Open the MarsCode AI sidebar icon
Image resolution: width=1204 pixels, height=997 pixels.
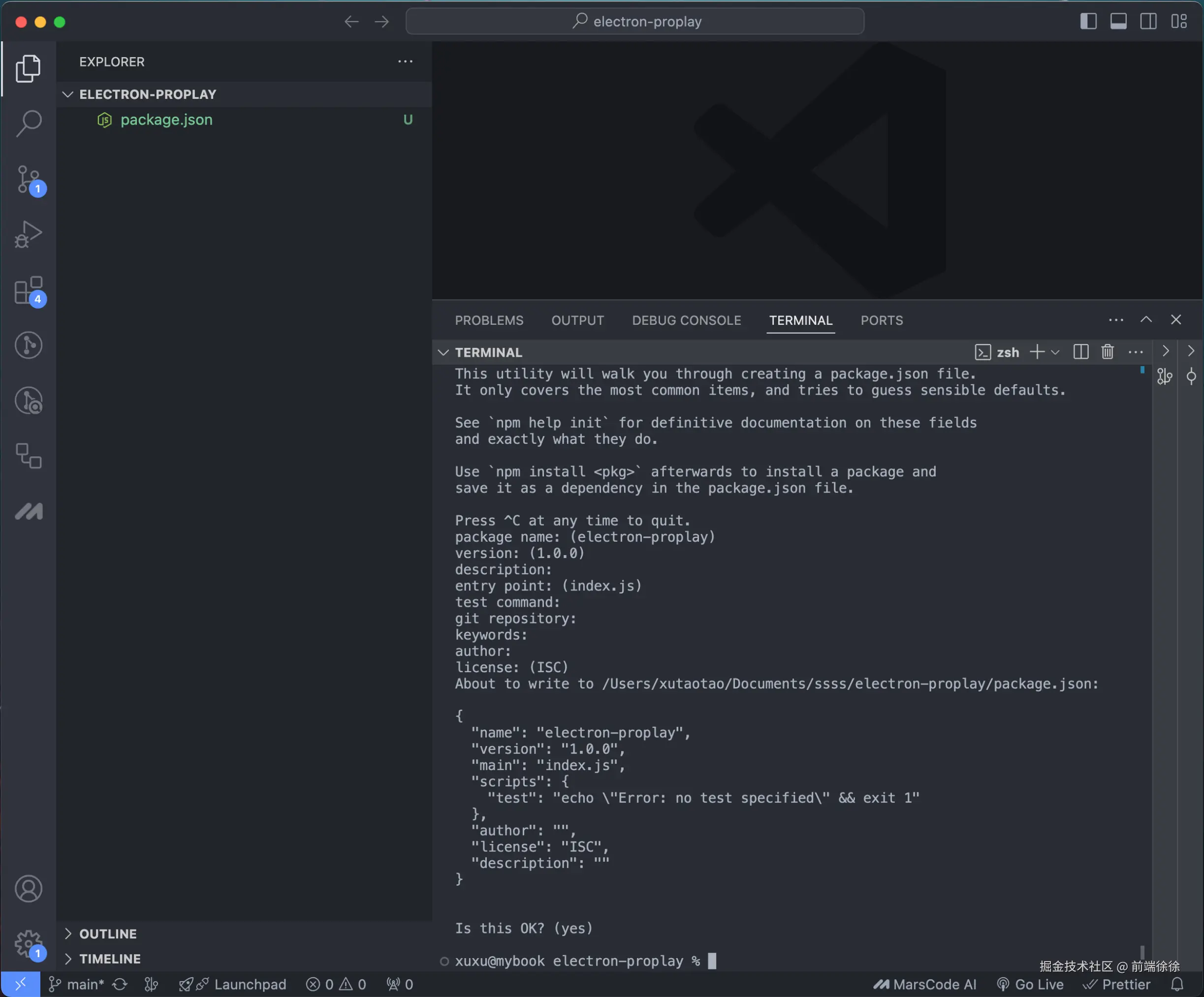[x=29, y=511]
